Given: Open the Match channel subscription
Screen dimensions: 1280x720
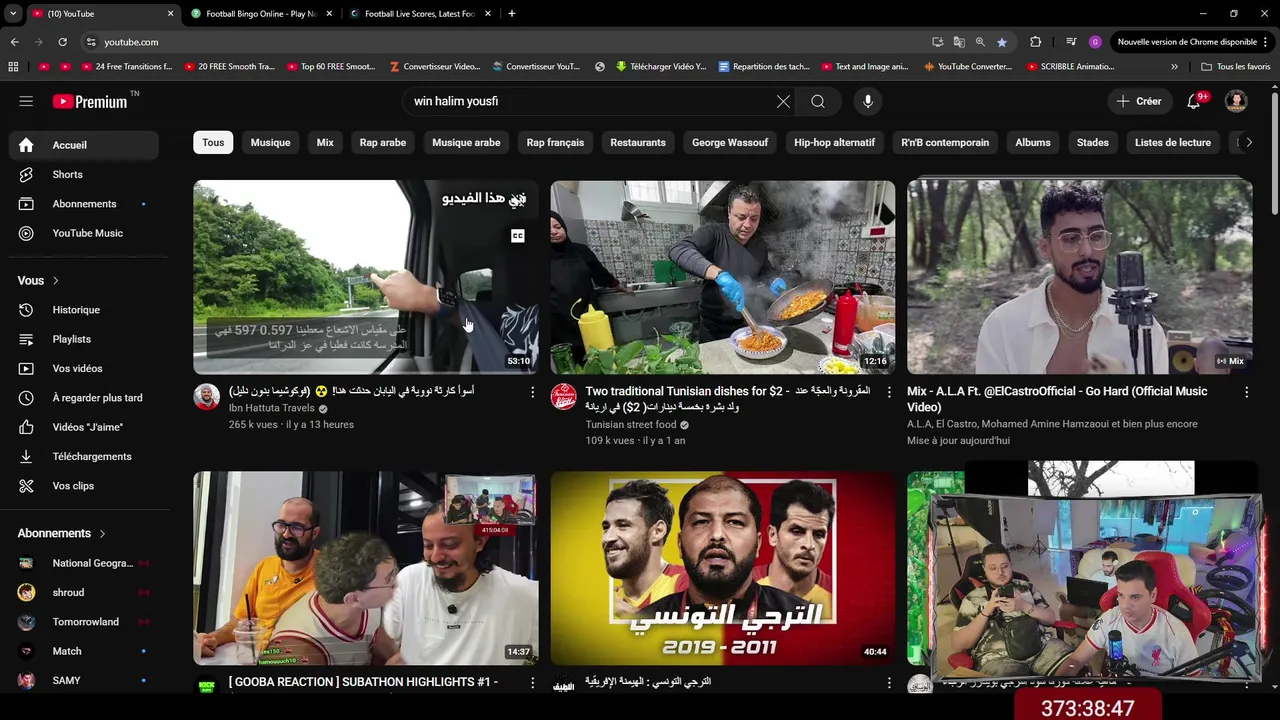Looking at the screenshot, I should 84,651.
